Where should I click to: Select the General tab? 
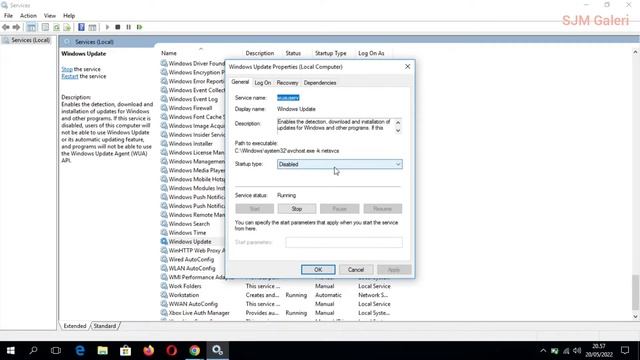point(240,82)
